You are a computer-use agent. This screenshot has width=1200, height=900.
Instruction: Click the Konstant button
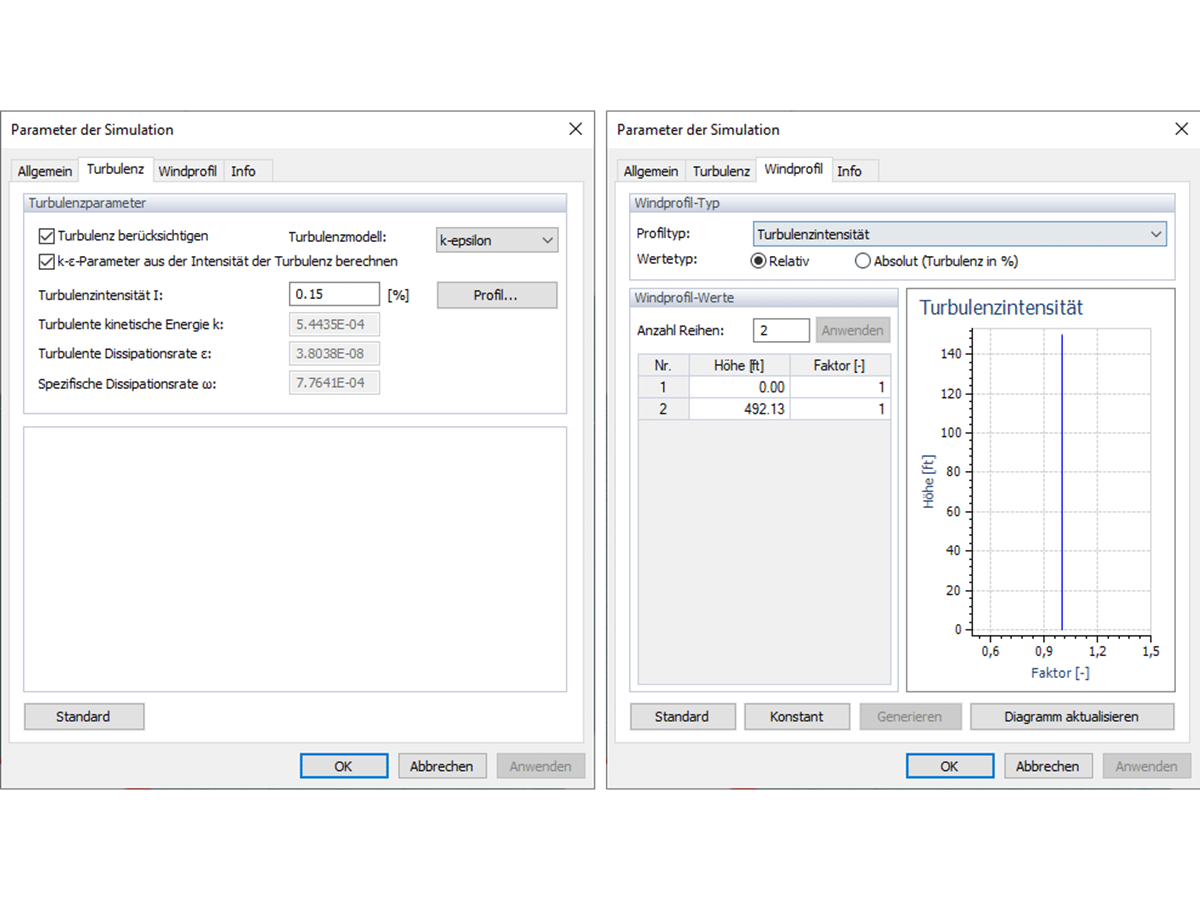point(797,716)
